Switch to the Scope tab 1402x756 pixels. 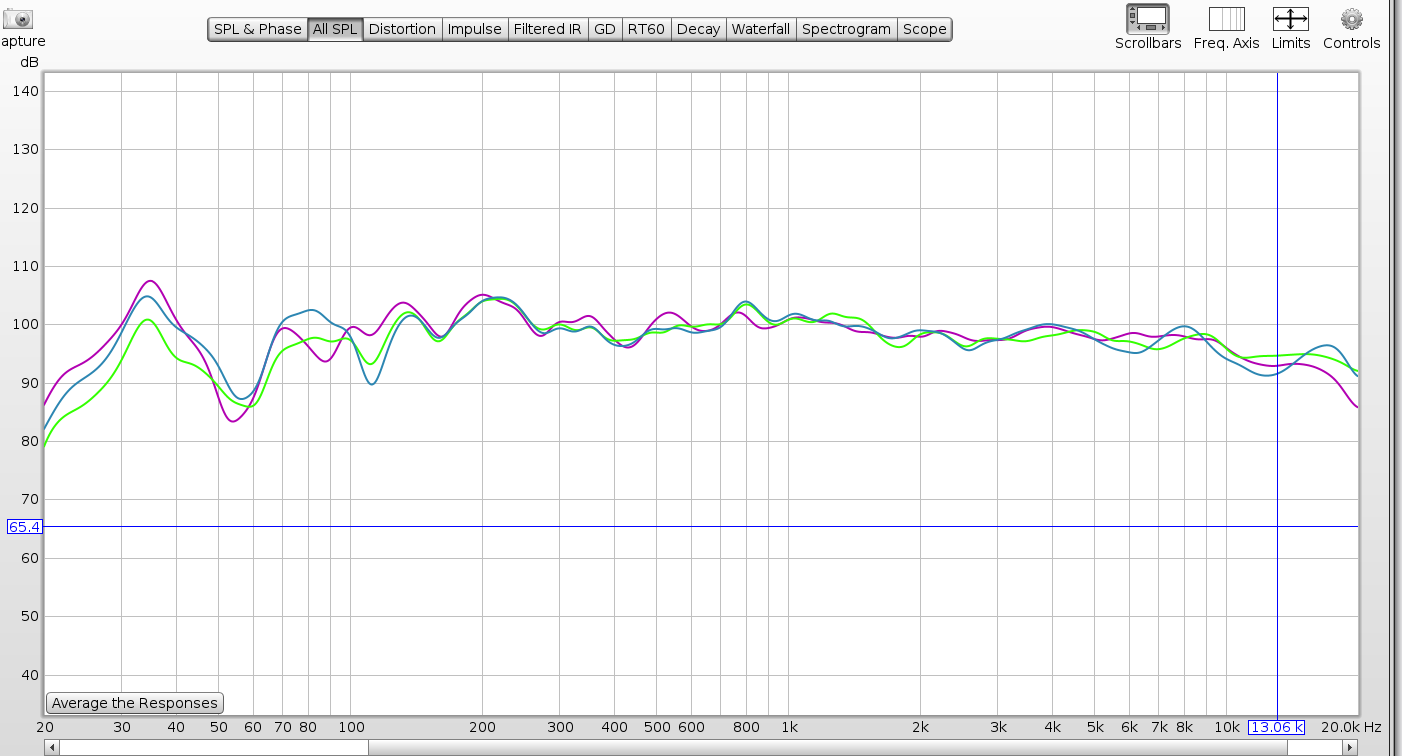pyautogui.click(x=924, y=29)
